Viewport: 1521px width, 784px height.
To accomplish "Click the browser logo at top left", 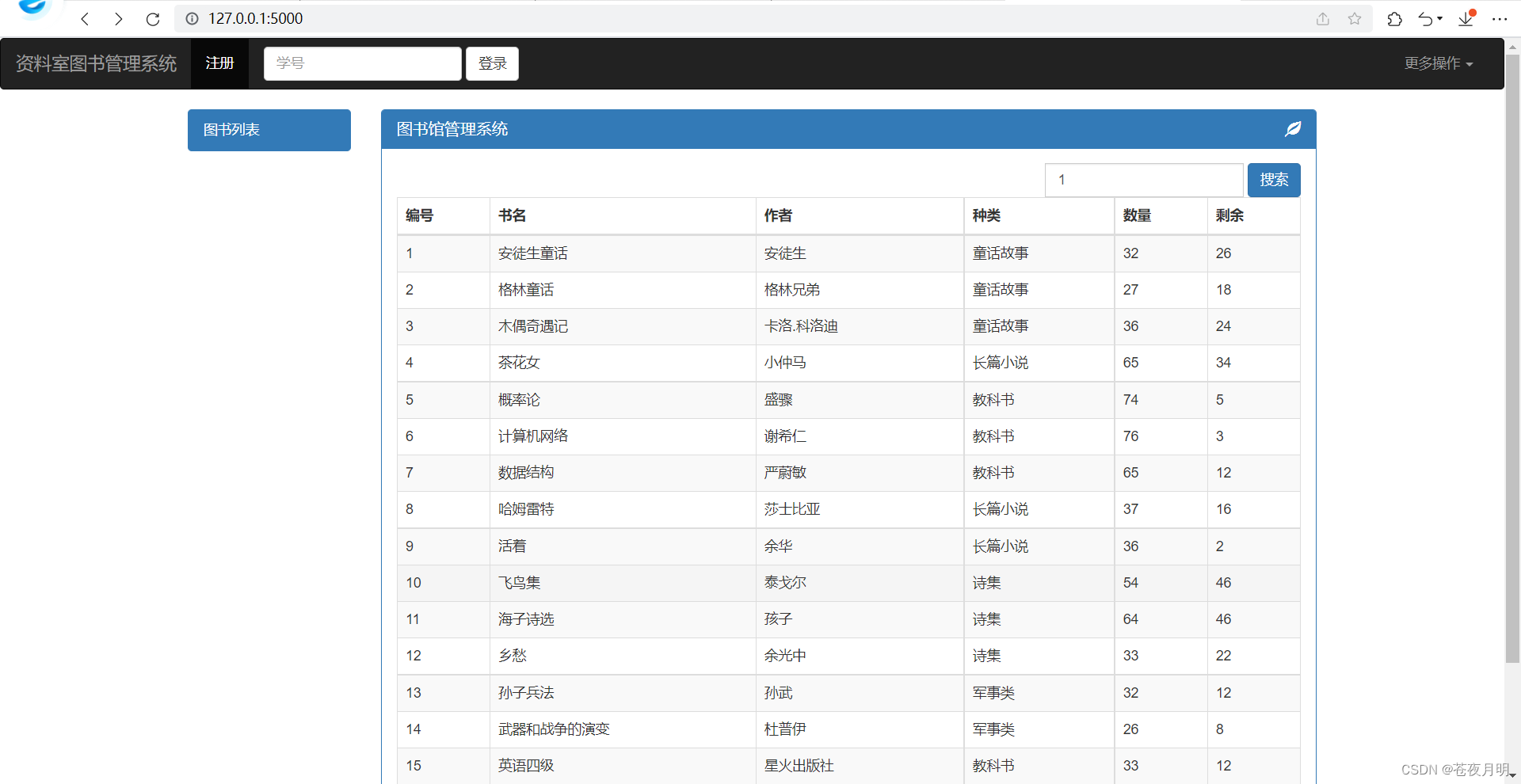I will click(32, 7).
